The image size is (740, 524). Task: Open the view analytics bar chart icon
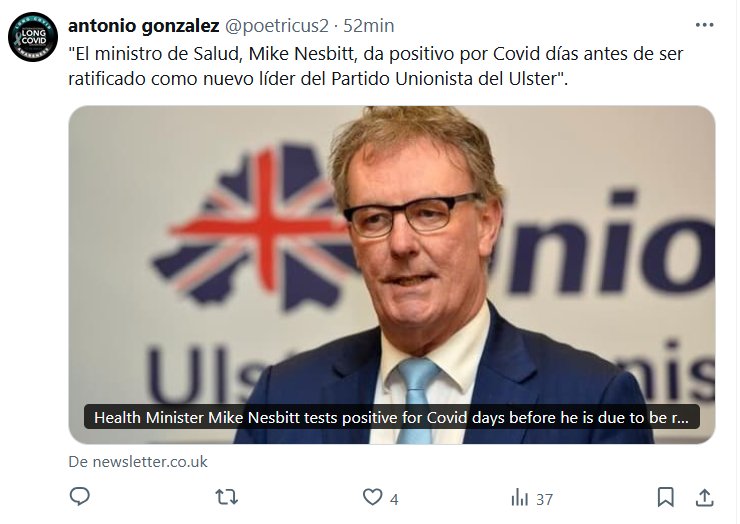(520, 498)
